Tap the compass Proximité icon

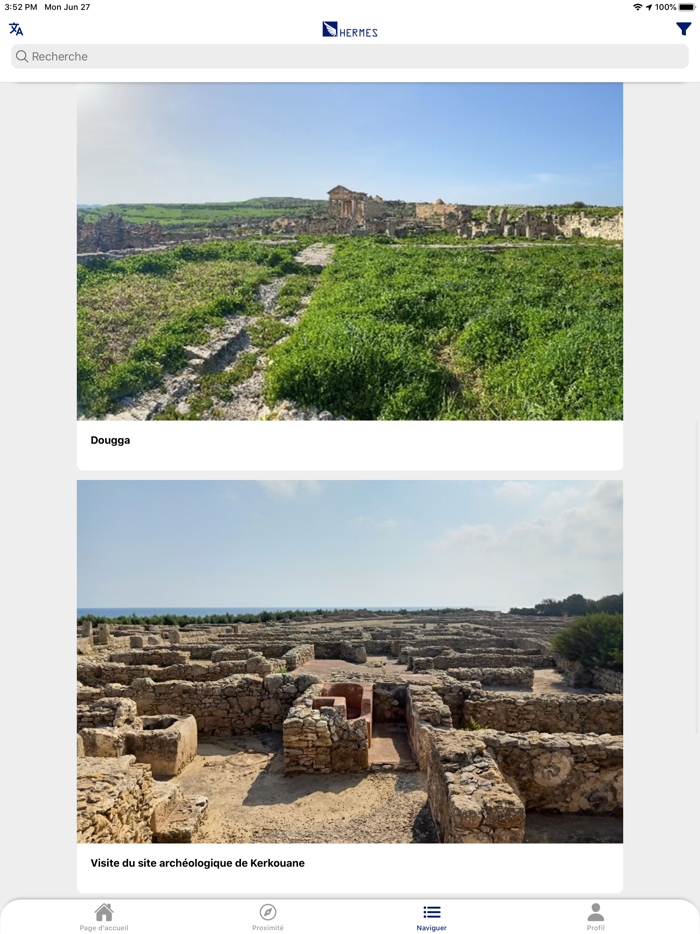[267, 912]
